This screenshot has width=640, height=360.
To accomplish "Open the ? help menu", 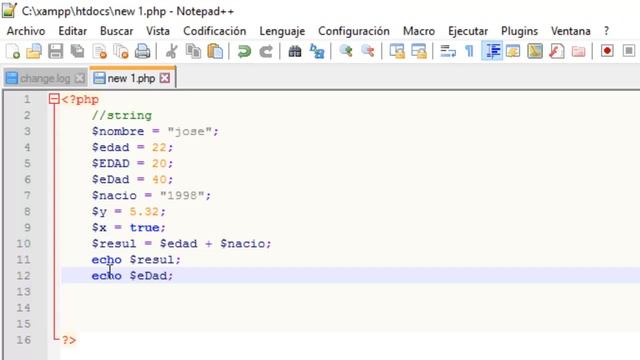I will tap(607, 31).
